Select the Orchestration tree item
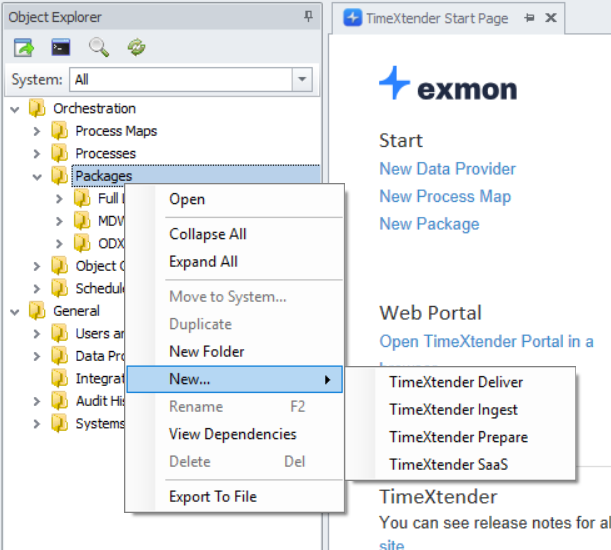 click(94, 108)
